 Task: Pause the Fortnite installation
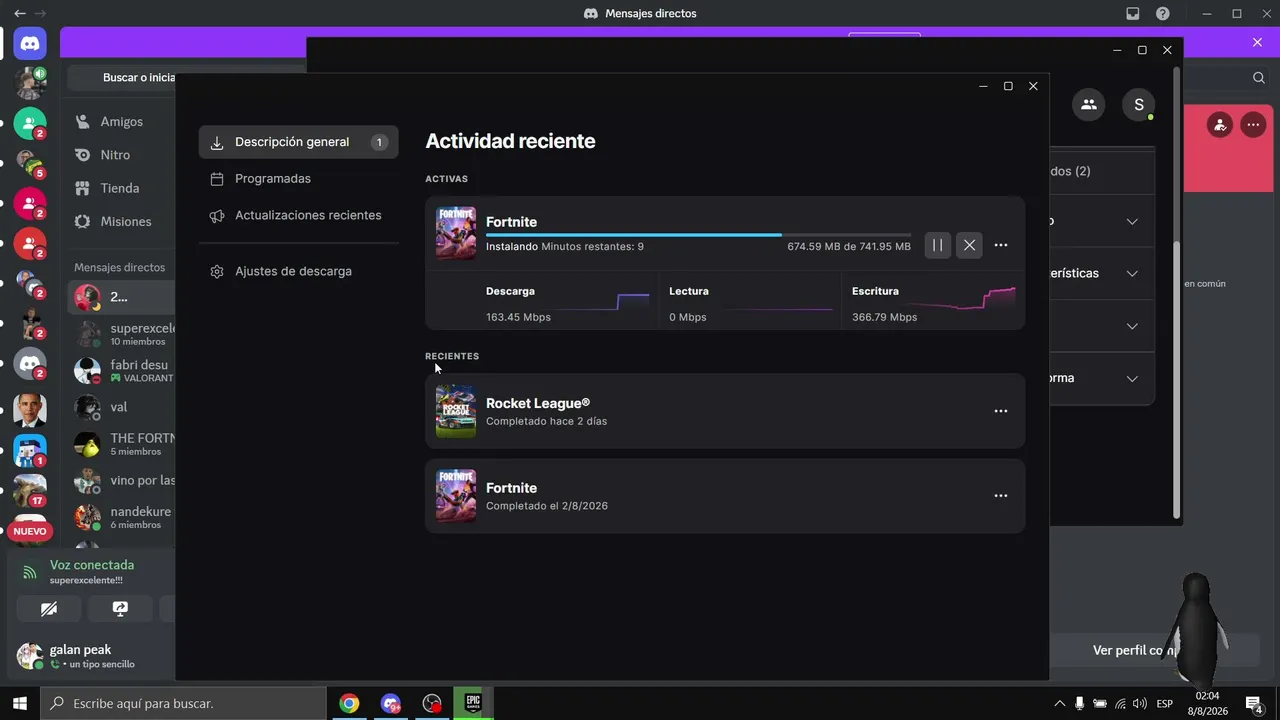coord(937,245)
